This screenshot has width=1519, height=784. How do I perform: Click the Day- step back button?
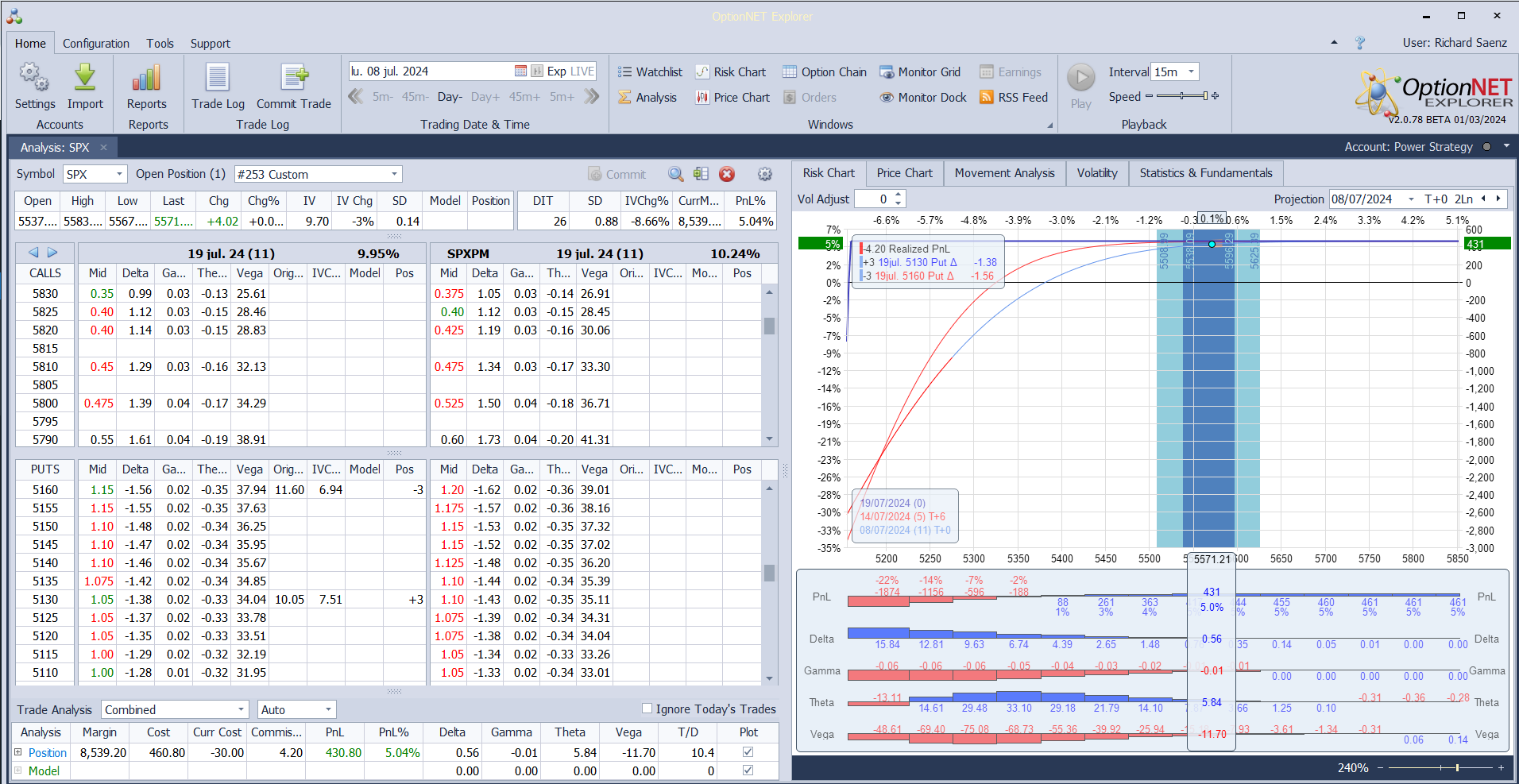coord(450,97)
